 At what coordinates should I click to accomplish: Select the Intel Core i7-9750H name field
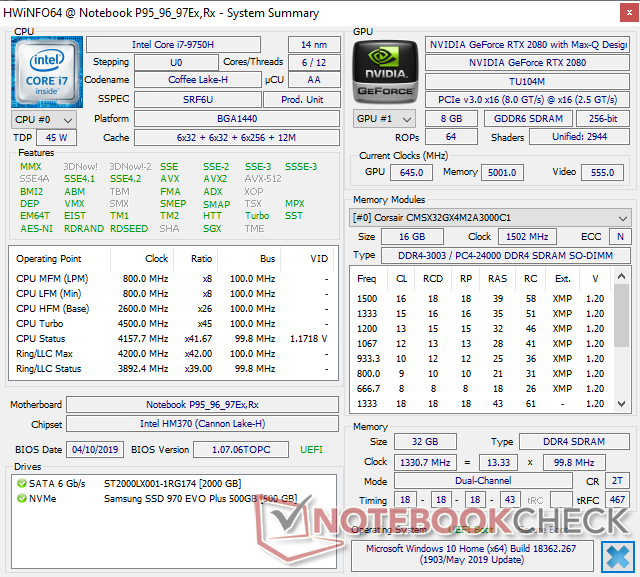coord(173,44)
